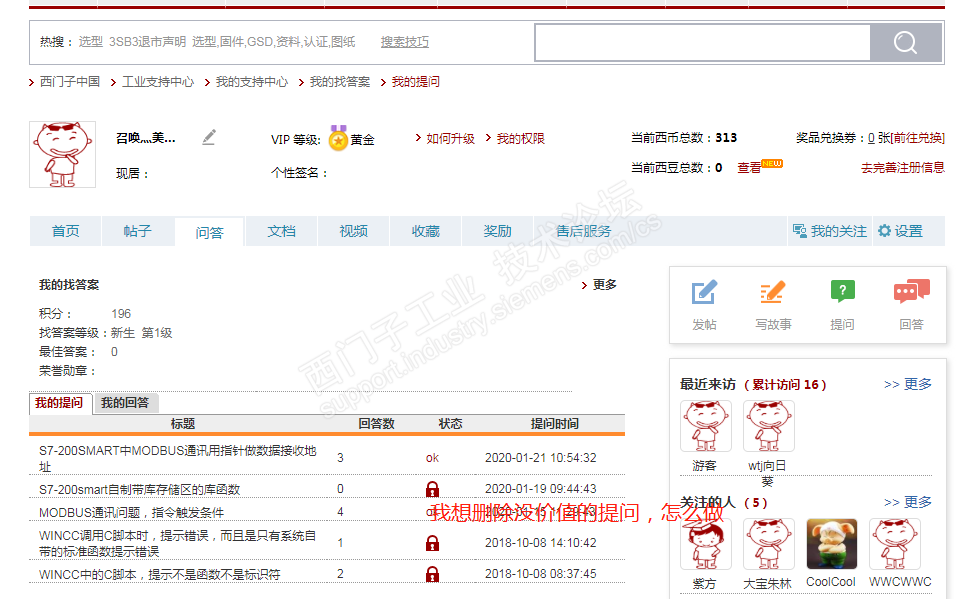Open followed user 紫方 avatar
The image size is (960, 599).
(706, 544)
